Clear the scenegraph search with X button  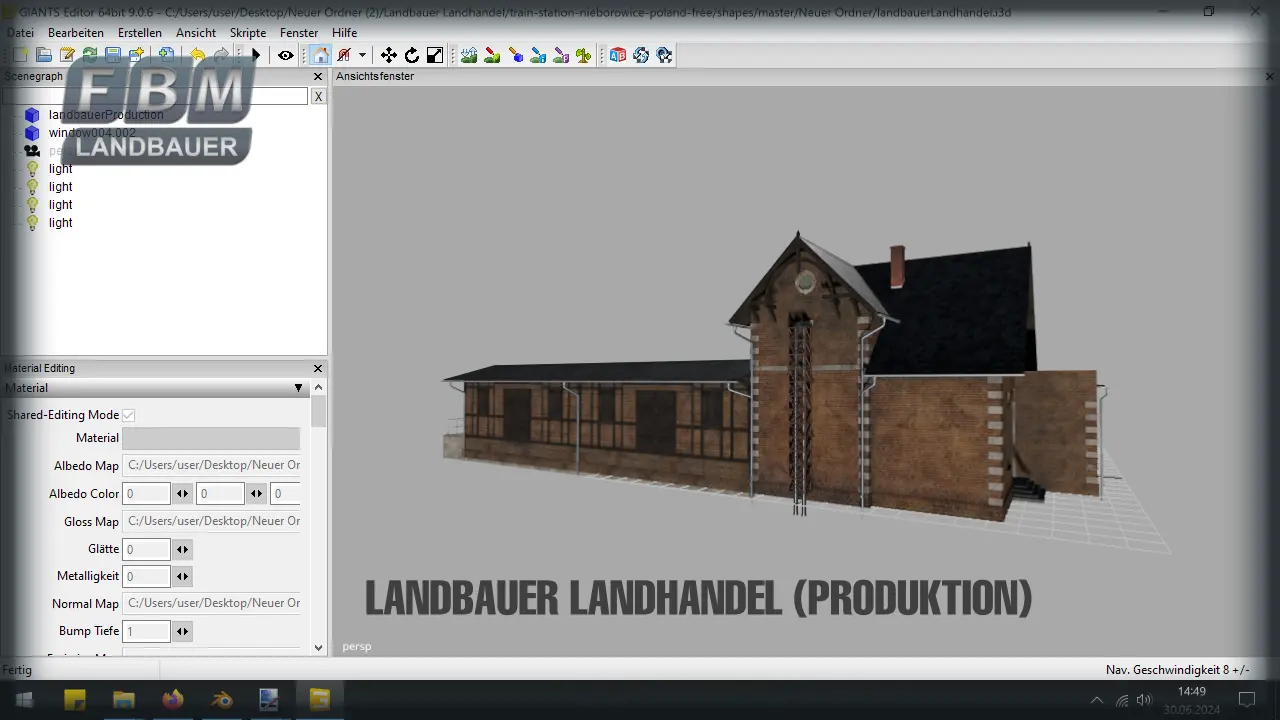pyautogui.click(x=318, y=96)
